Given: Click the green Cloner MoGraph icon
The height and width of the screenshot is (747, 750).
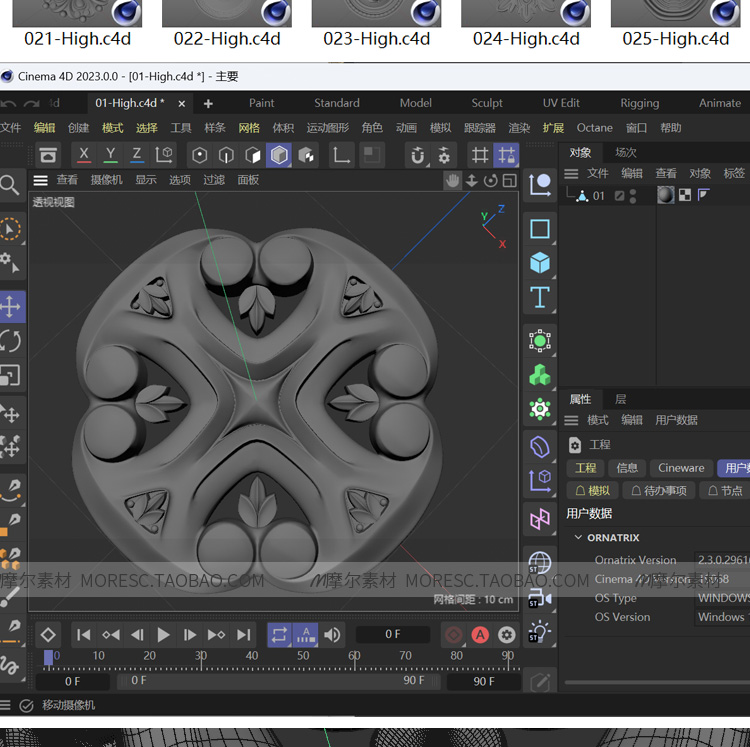Looking at the screenshot, I should coord(540,375).
